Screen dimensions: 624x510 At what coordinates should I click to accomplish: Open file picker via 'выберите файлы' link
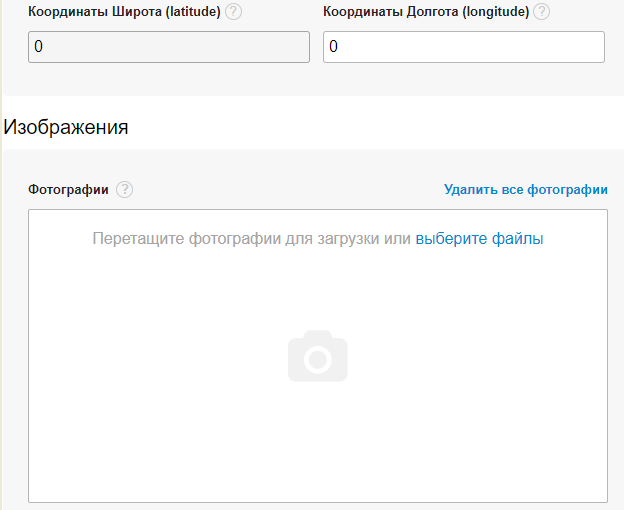479,239
